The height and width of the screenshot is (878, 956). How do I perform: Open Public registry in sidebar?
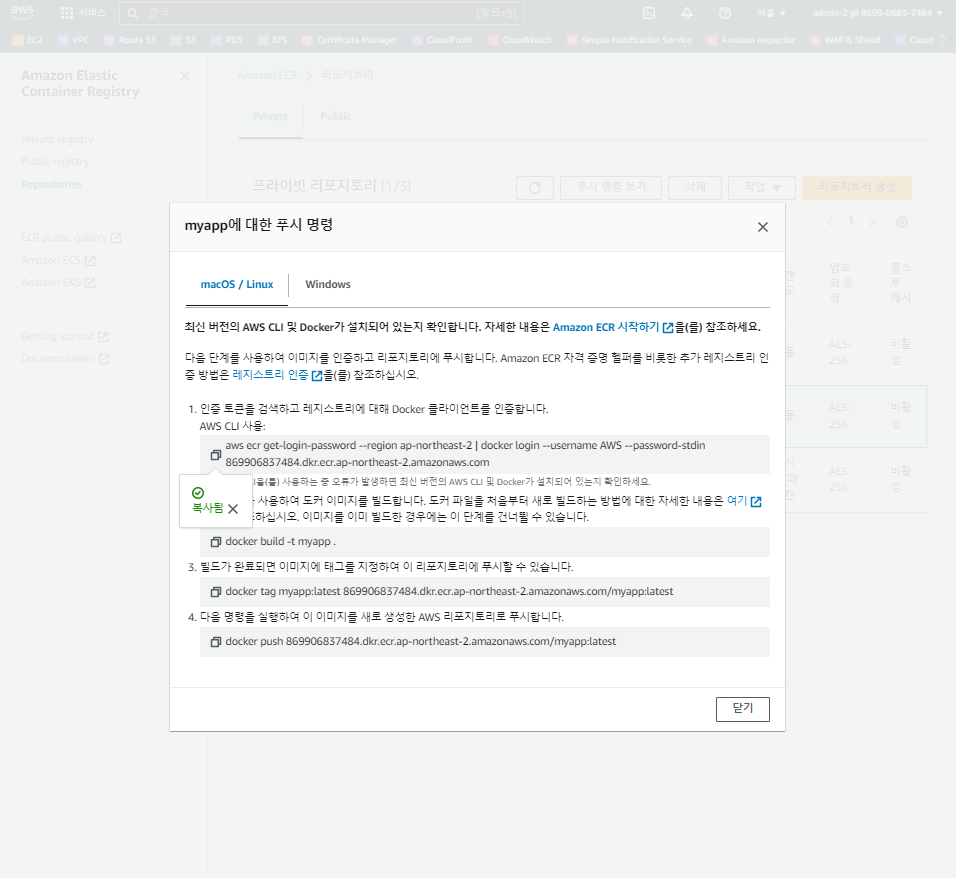point(55,162)
